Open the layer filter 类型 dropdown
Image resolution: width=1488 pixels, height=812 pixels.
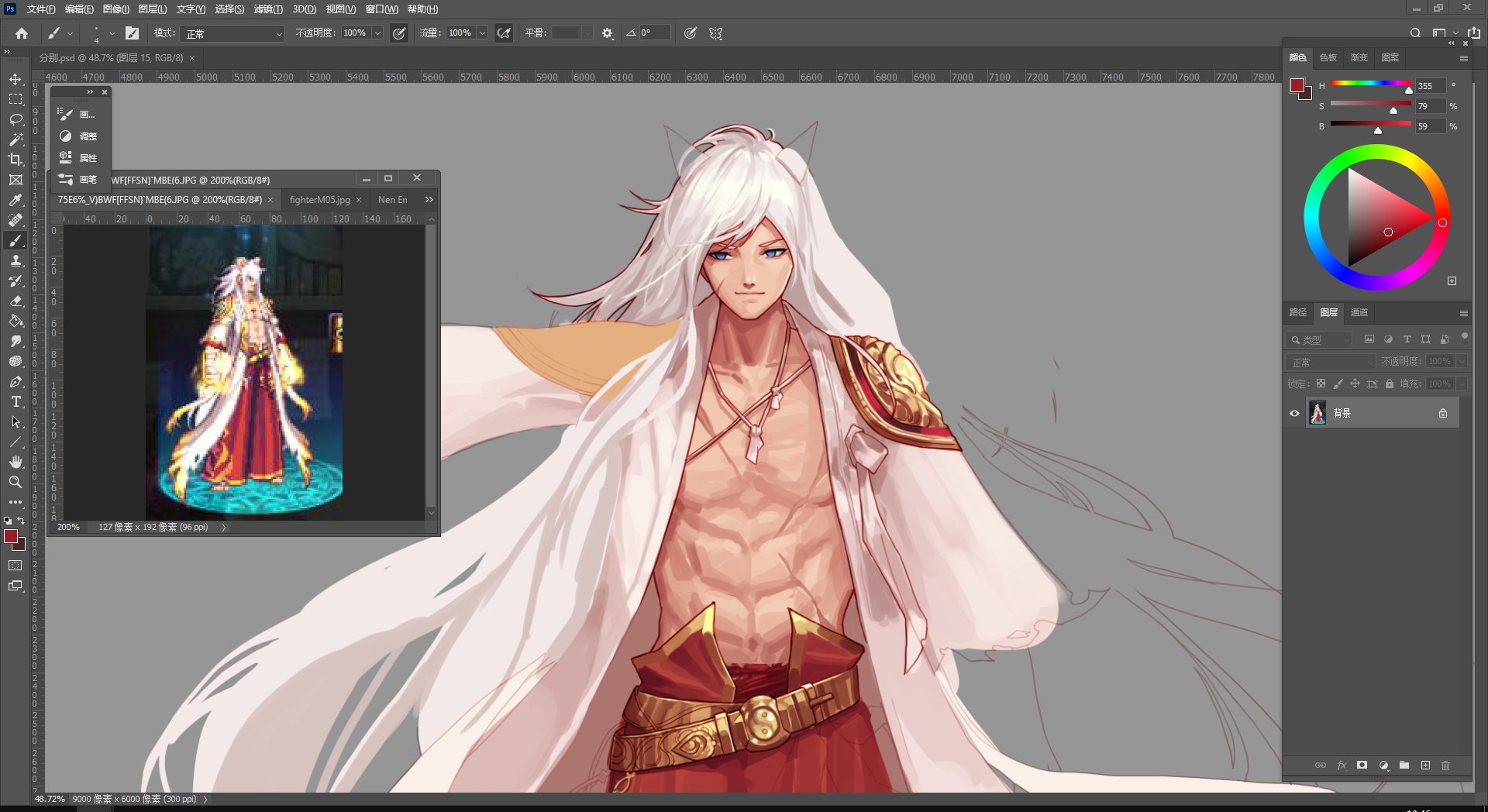pyautogui.click(x=1319, y=340)
